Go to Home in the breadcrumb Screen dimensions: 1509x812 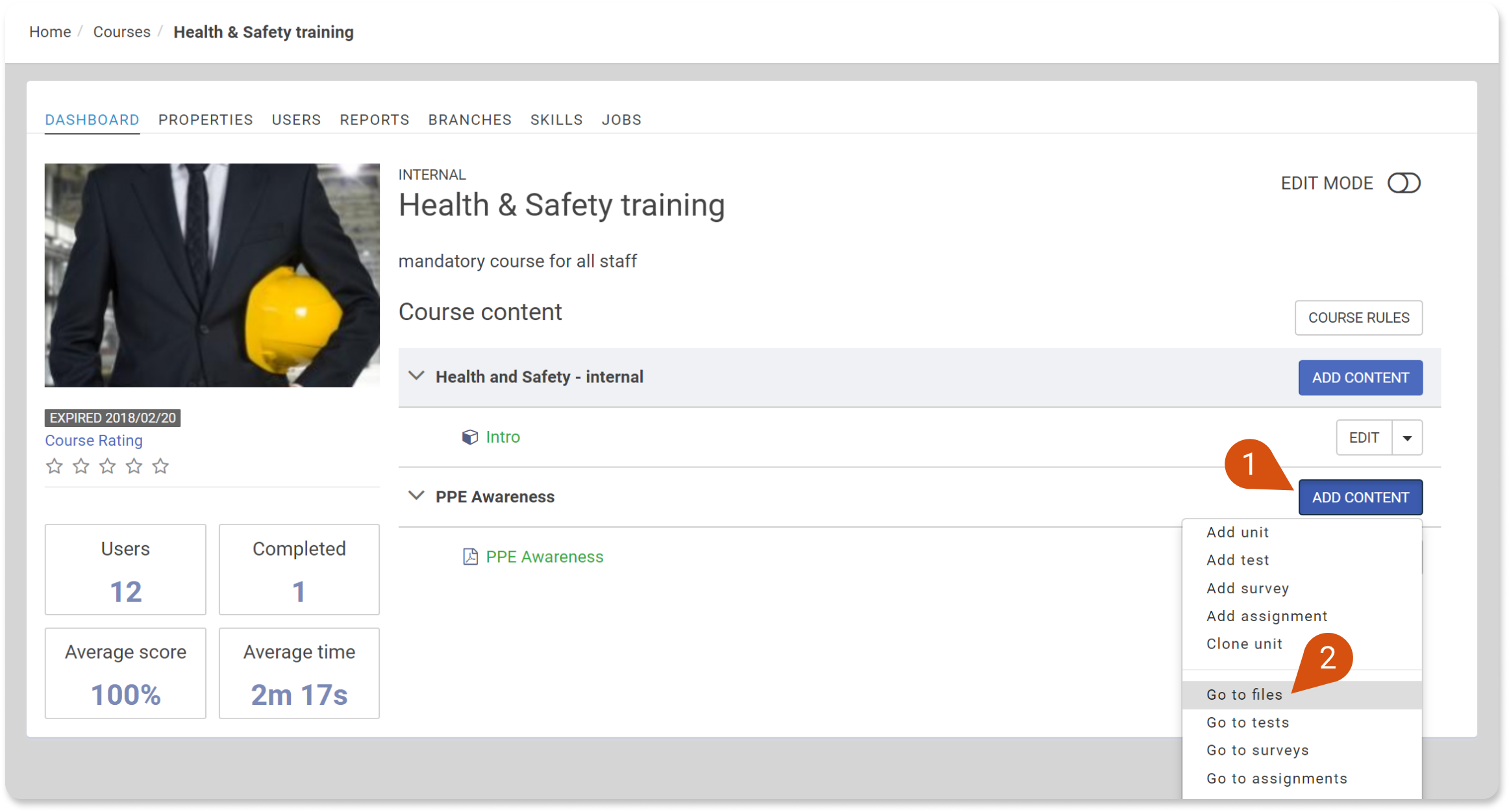[x=50, y=32]
